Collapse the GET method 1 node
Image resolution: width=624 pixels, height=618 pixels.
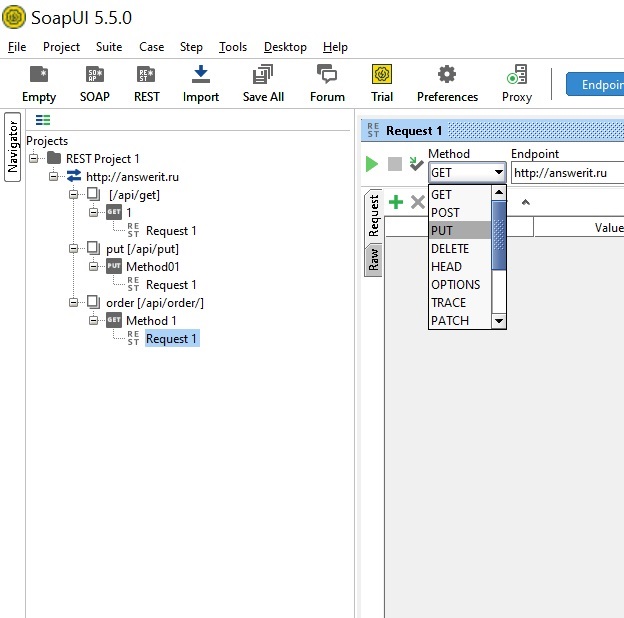[x=93, y=212]
